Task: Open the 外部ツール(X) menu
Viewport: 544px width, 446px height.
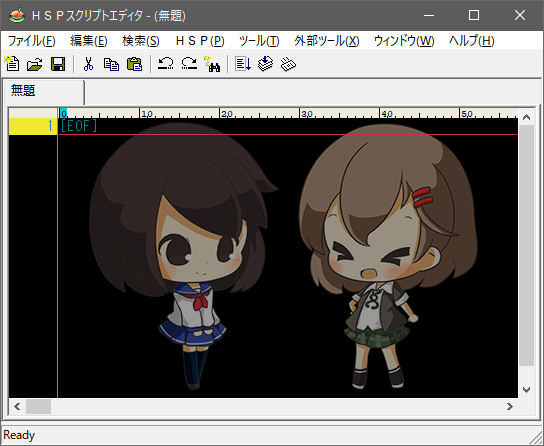Action: tap(327, 41)
